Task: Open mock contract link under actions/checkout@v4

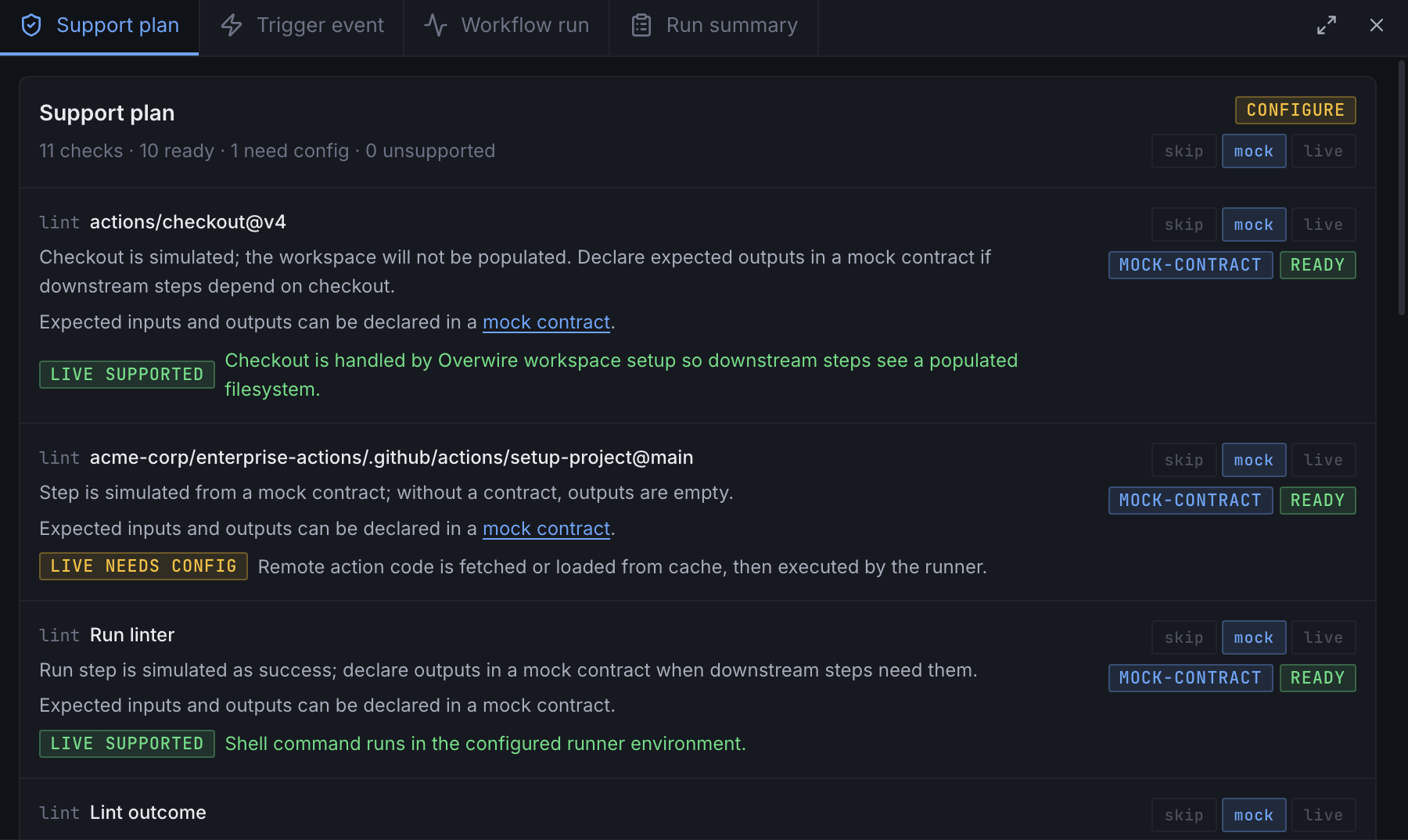Action: [546, 322]
